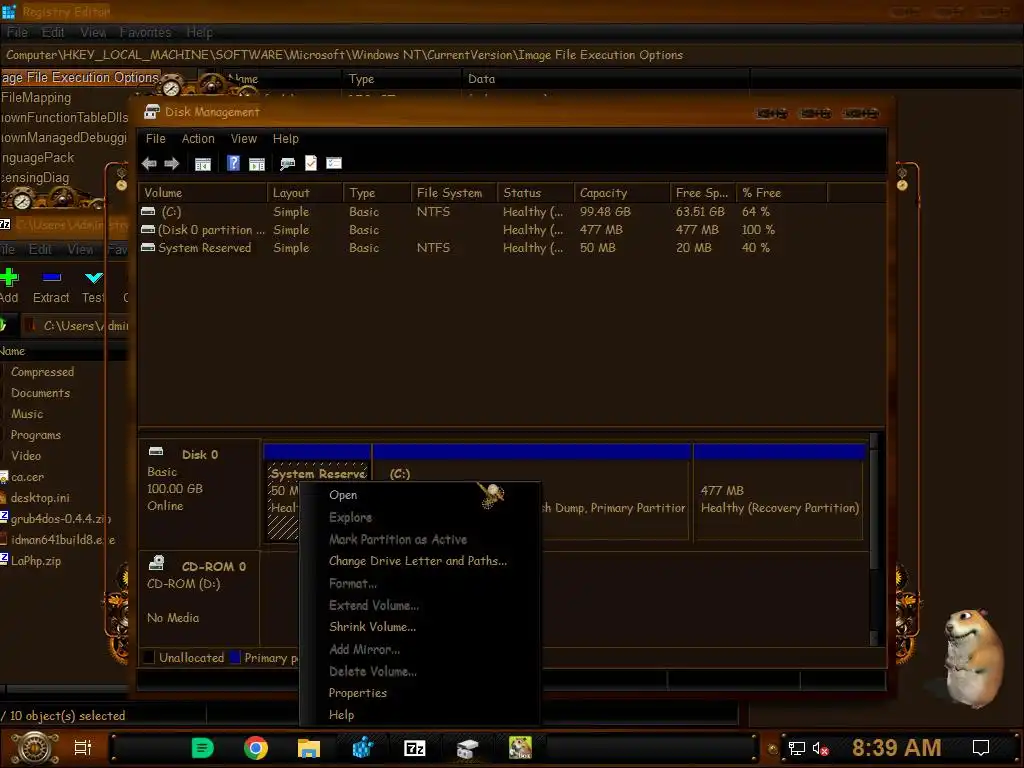The image size is (1024, 768).
Task: Toggle Show/Hide Console Tree toolbar icon
Action: click(x=203, y=164)
